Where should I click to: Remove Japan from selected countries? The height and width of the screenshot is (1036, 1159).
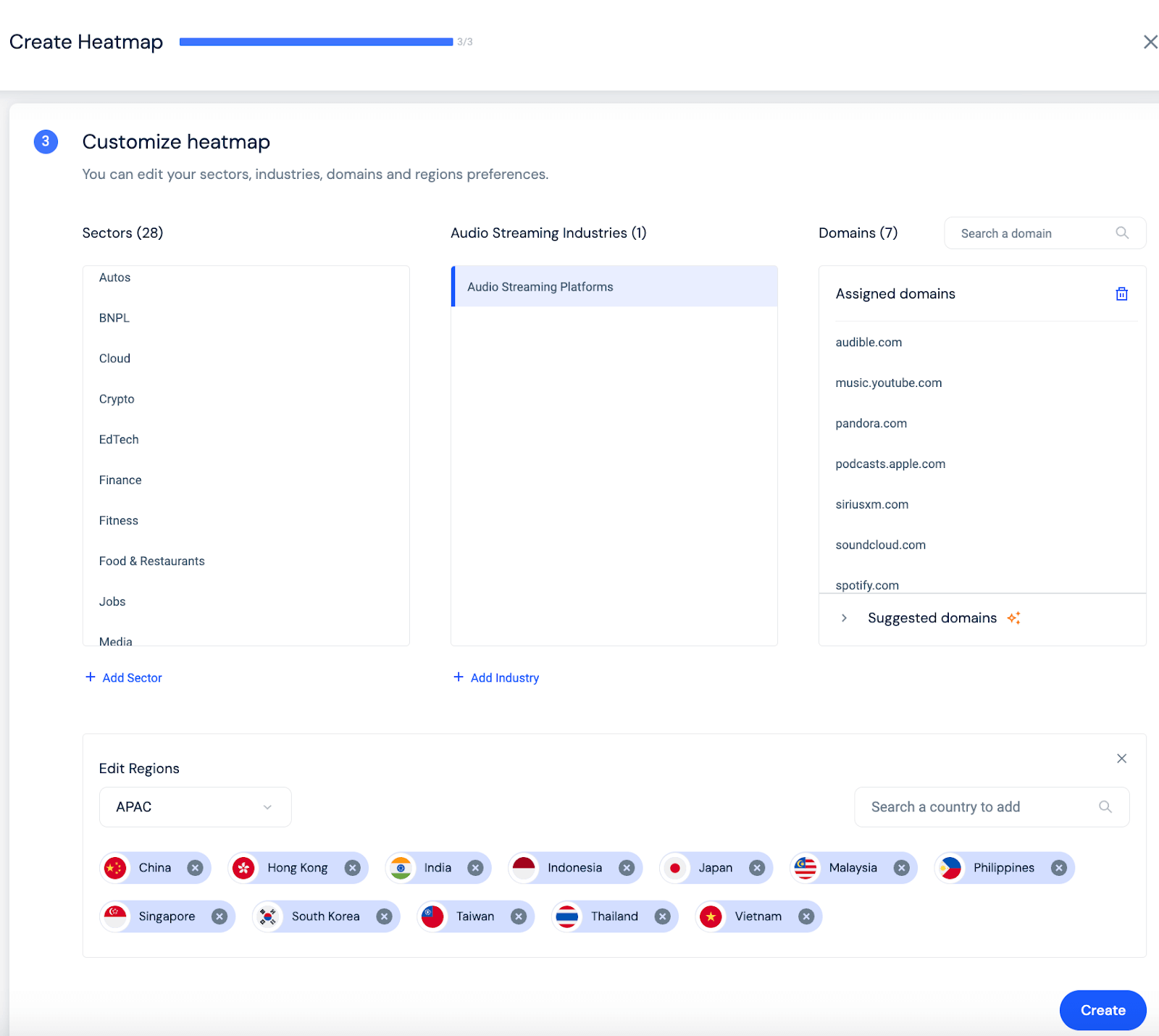(x=756, y=868)
